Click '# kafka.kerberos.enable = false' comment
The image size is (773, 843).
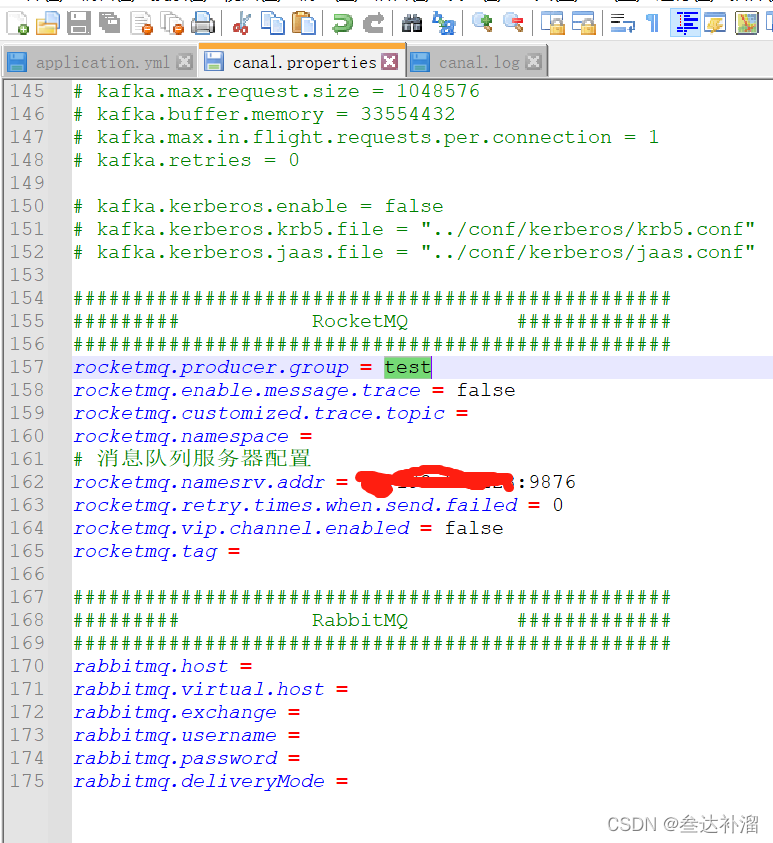coord(259,206)
